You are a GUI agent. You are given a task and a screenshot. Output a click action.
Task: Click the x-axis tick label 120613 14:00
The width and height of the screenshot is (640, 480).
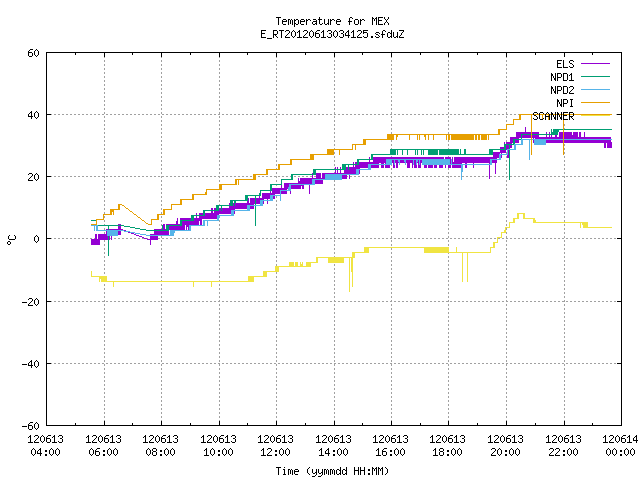[x=333, y=446]
